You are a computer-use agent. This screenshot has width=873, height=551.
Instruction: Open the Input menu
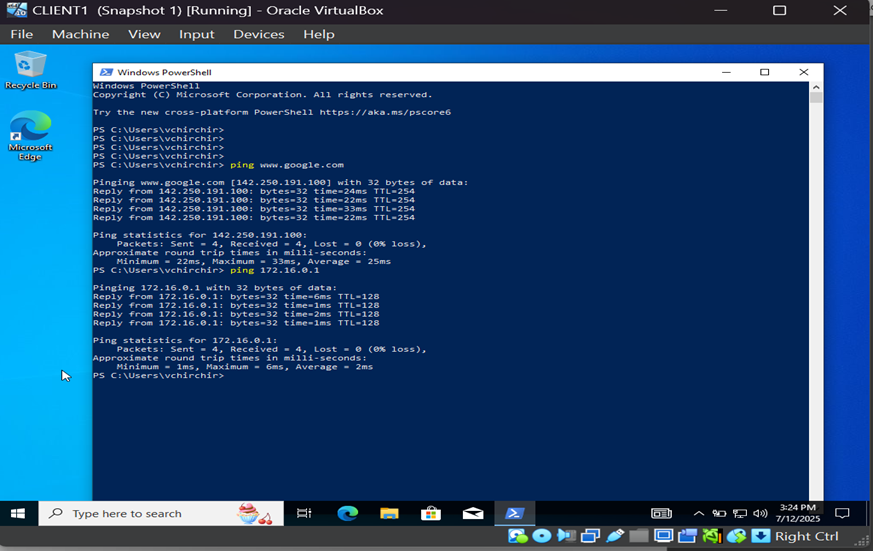coord(197,35)
